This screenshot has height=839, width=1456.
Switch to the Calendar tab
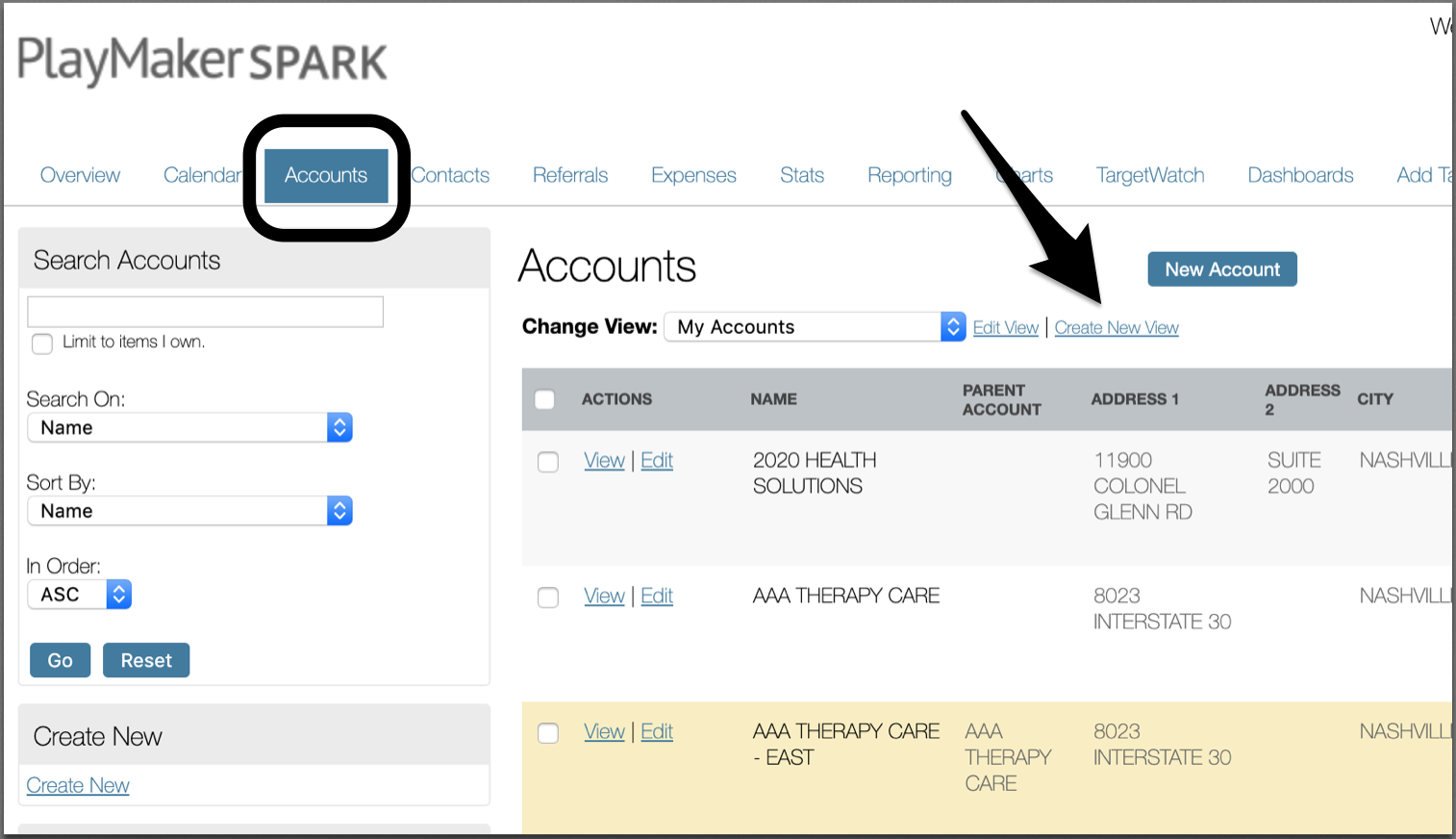[x=203, y=175]
